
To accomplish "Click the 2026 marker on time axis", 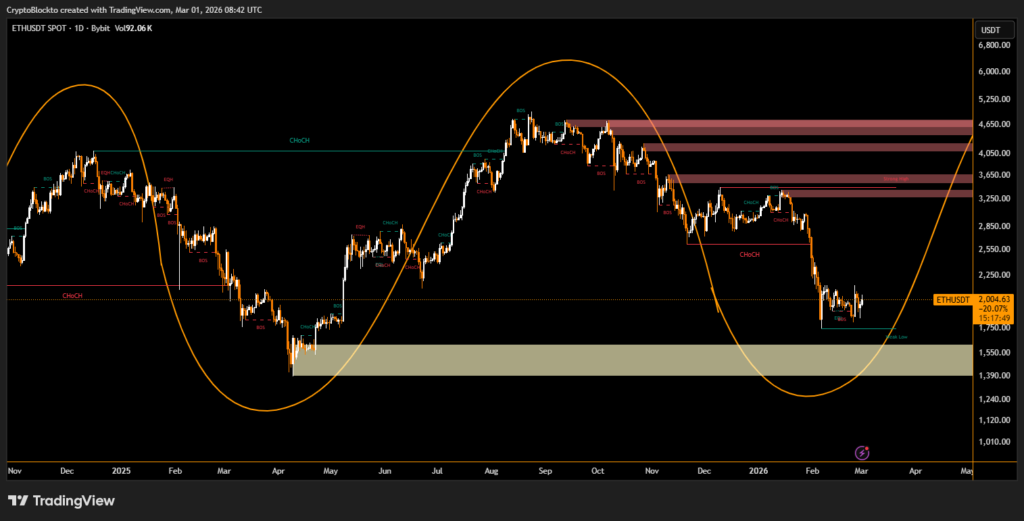I will click(758, 468).
